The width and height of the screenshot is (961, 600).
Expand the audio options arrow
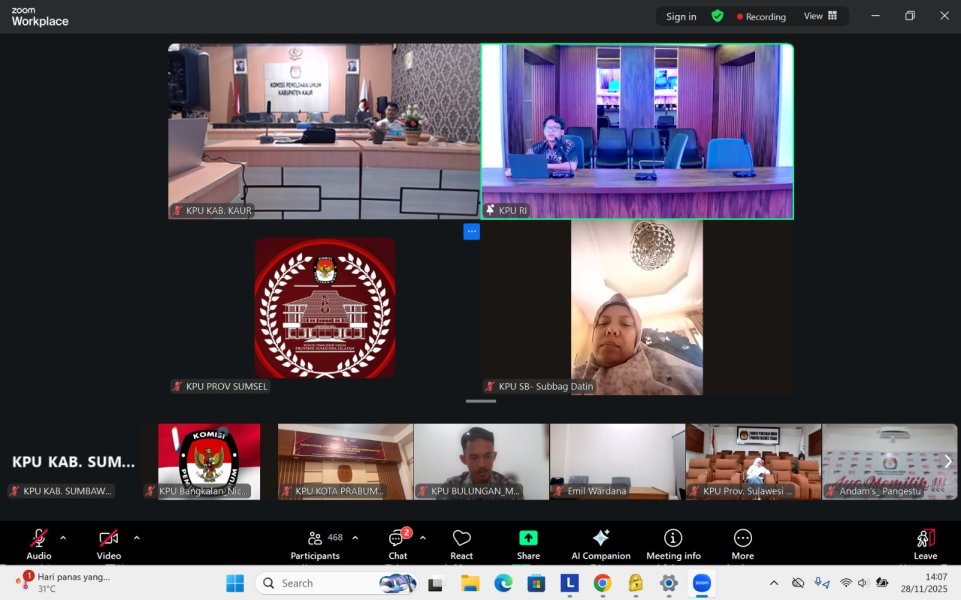tap(63, 538)
